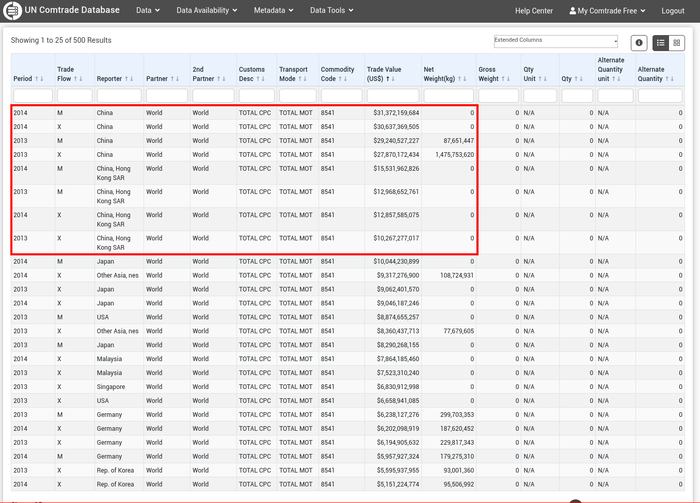
Task: Sort by Period column arrows
Action: [x=39, y=78]
